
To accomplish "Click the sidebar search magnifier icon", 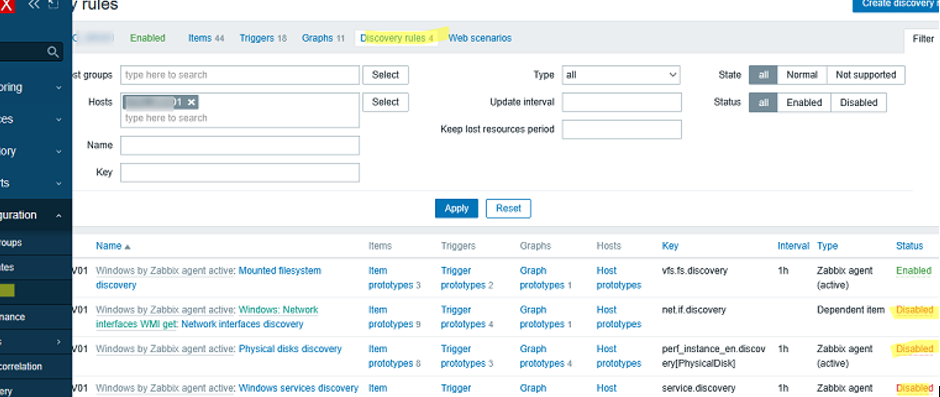I will click(x=53, y=52).
